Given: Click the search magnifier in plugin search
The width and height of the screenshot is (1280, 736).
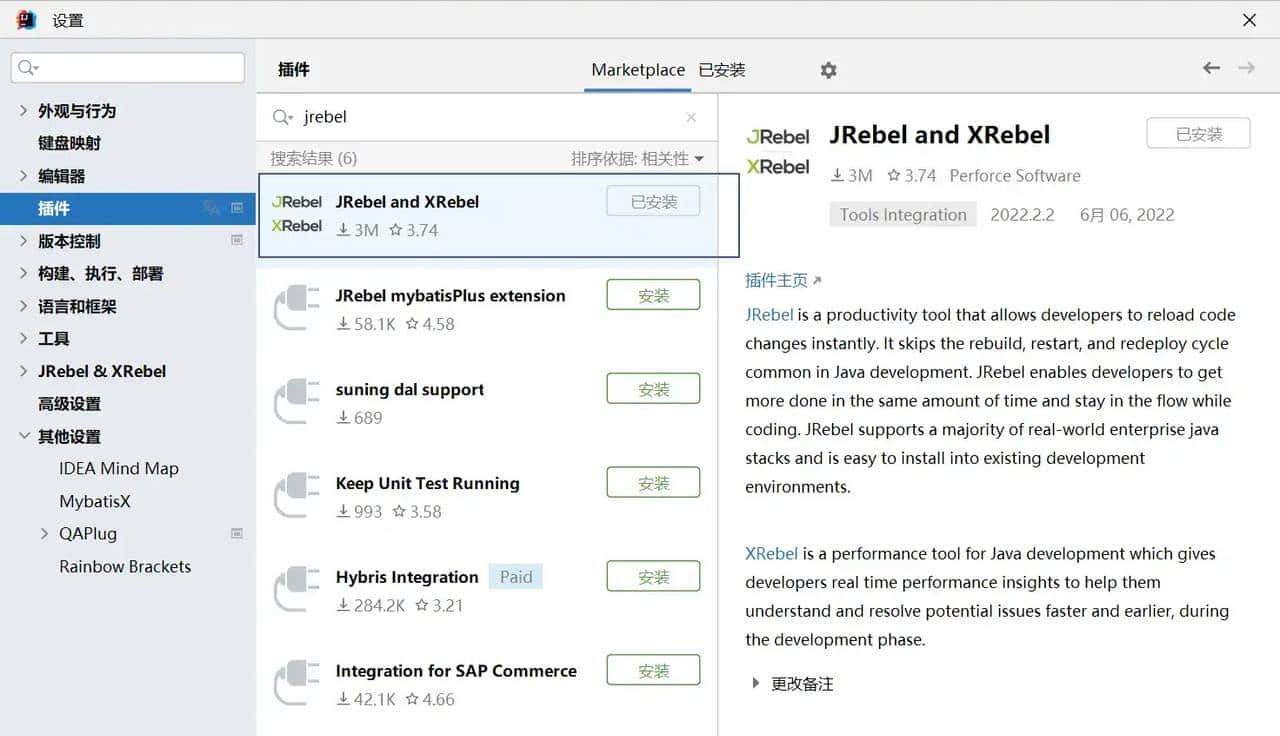Looking at the screenshot, I should click(283, 117).
